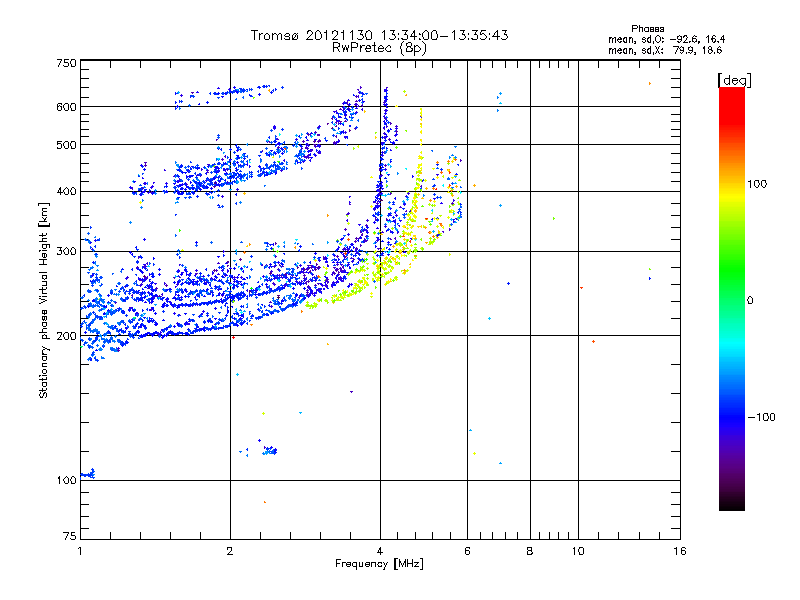Image resolution: width=800 pixels, height=600 pixels.
Task: Click x-axis tick label '2'
Action: point(230,551)
